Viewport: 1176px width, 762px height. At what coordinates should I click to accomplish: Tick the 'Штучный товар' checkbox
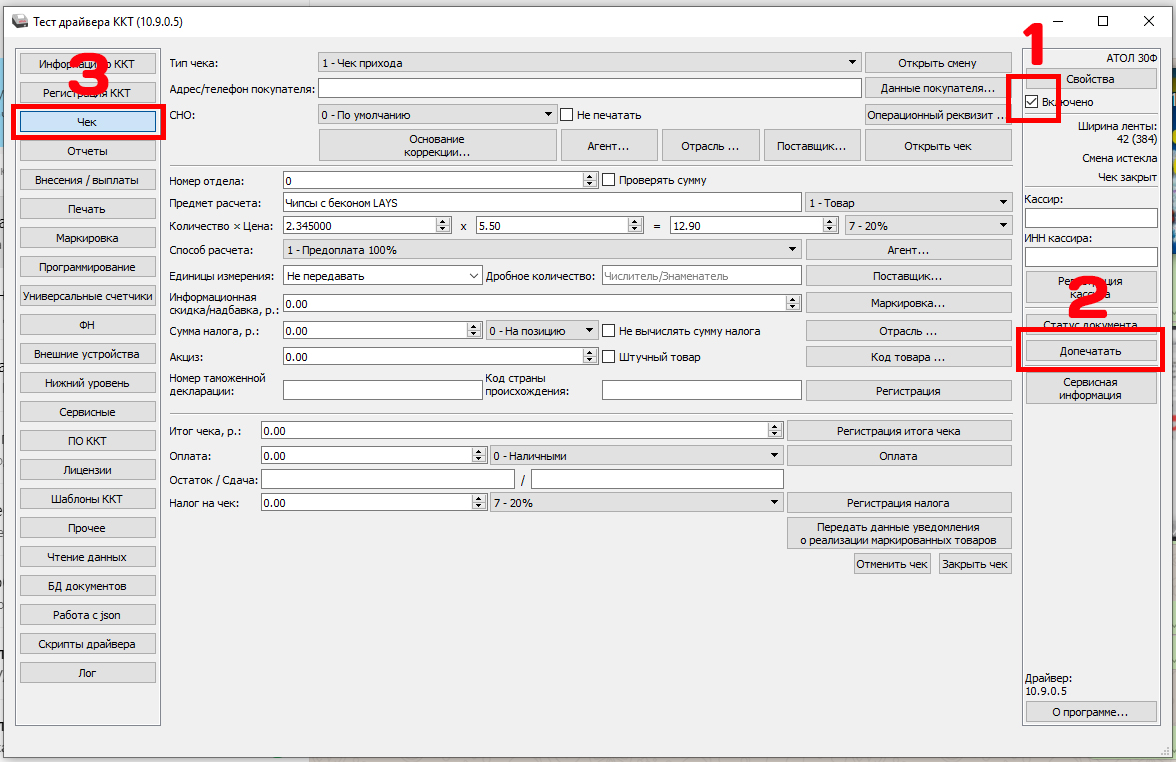click(608, 357)
